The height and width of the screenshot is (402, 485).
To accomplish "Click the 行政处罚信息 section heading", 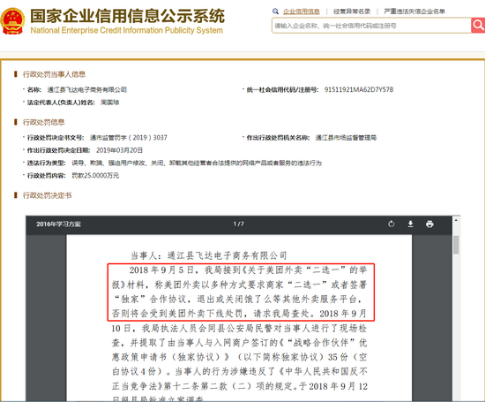I will (x=44, y=122).
